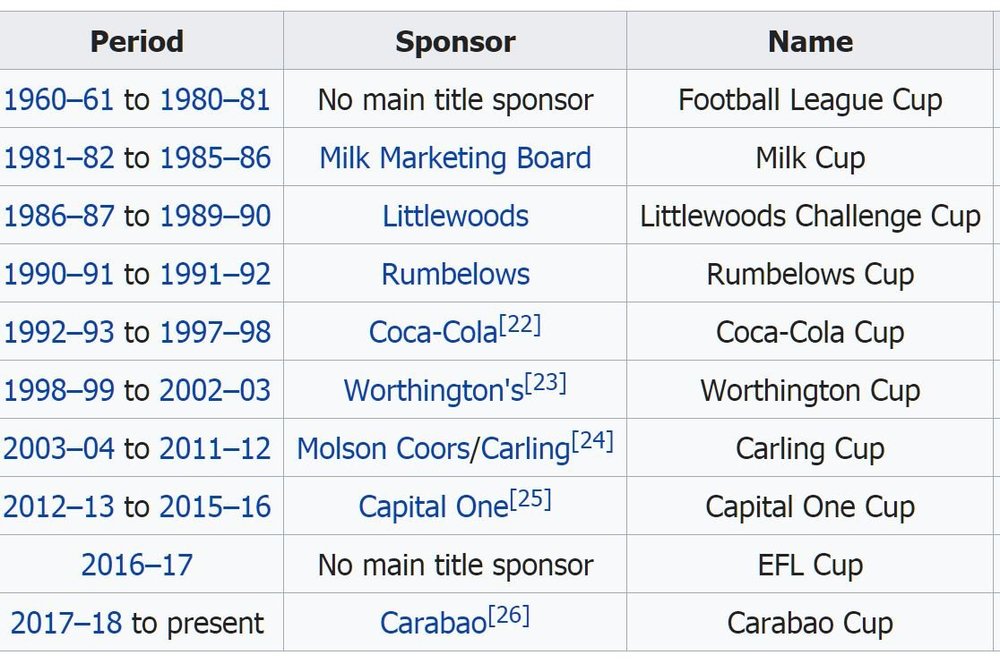Image resolution: width=1000 pixels, height=672 pixels.
Task: Open the 2017–18 season link
Action: pos(66,623)
